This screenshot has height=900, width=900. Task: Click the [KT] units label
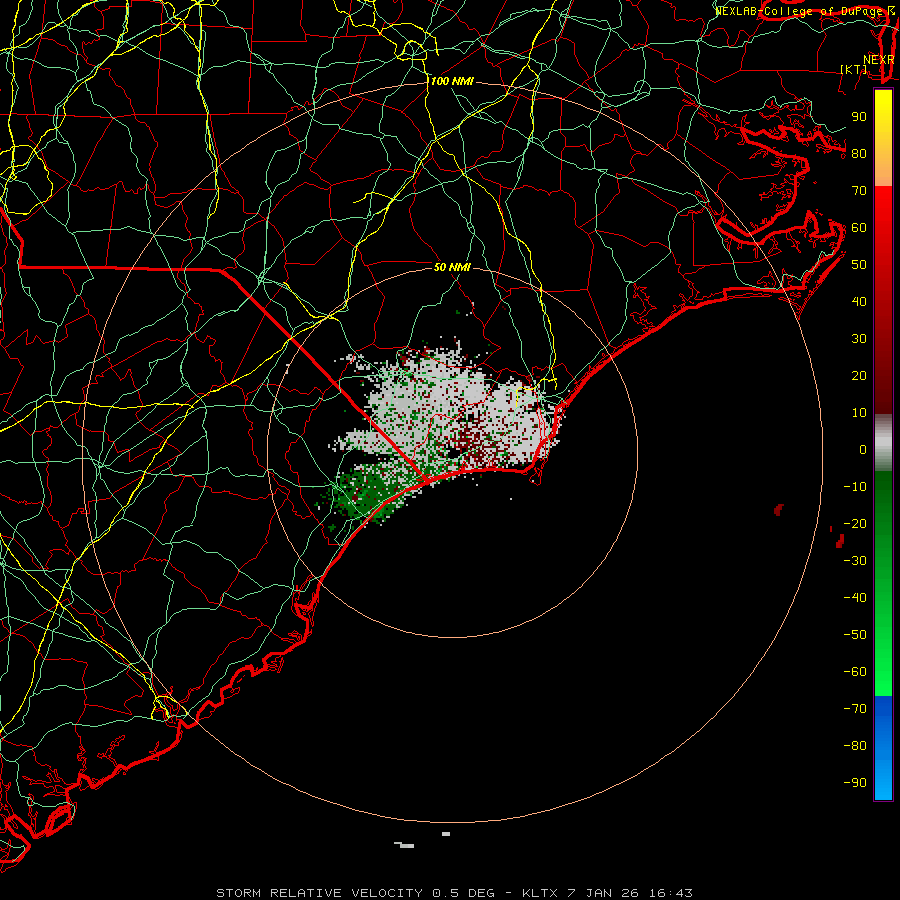(854, 69)
